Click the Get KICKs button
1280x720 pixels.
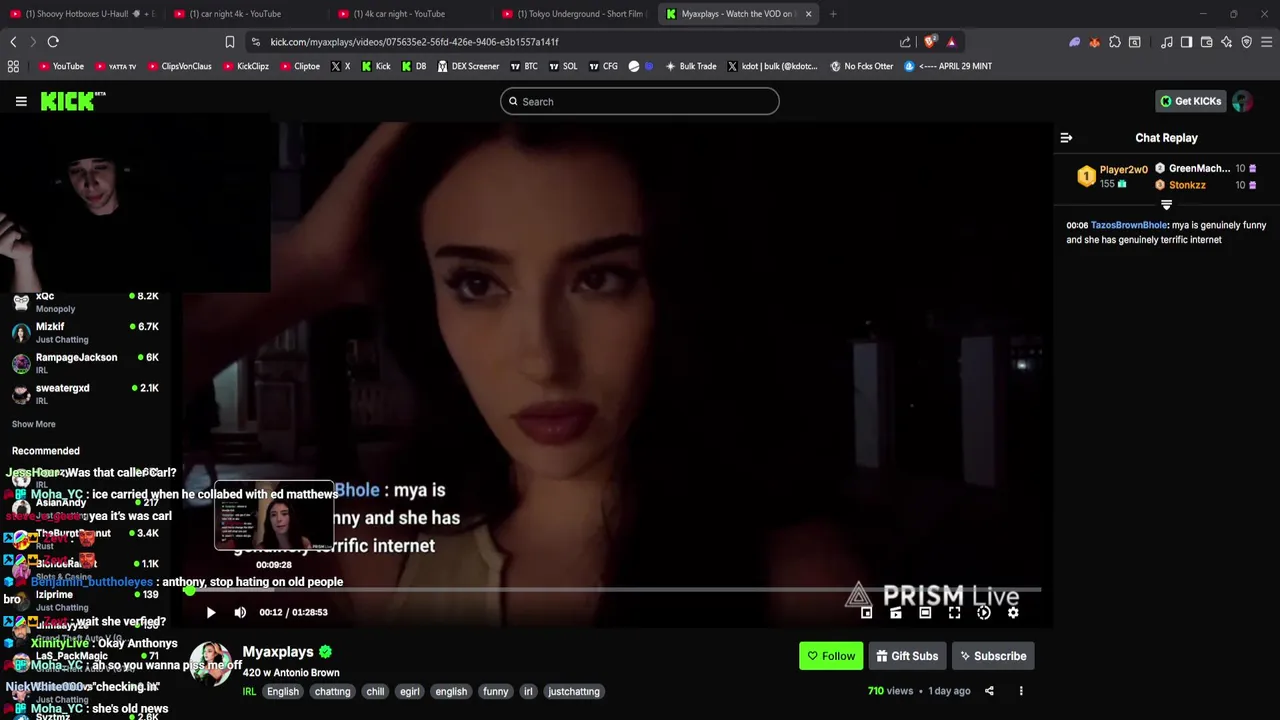(x=1190, y=101)
